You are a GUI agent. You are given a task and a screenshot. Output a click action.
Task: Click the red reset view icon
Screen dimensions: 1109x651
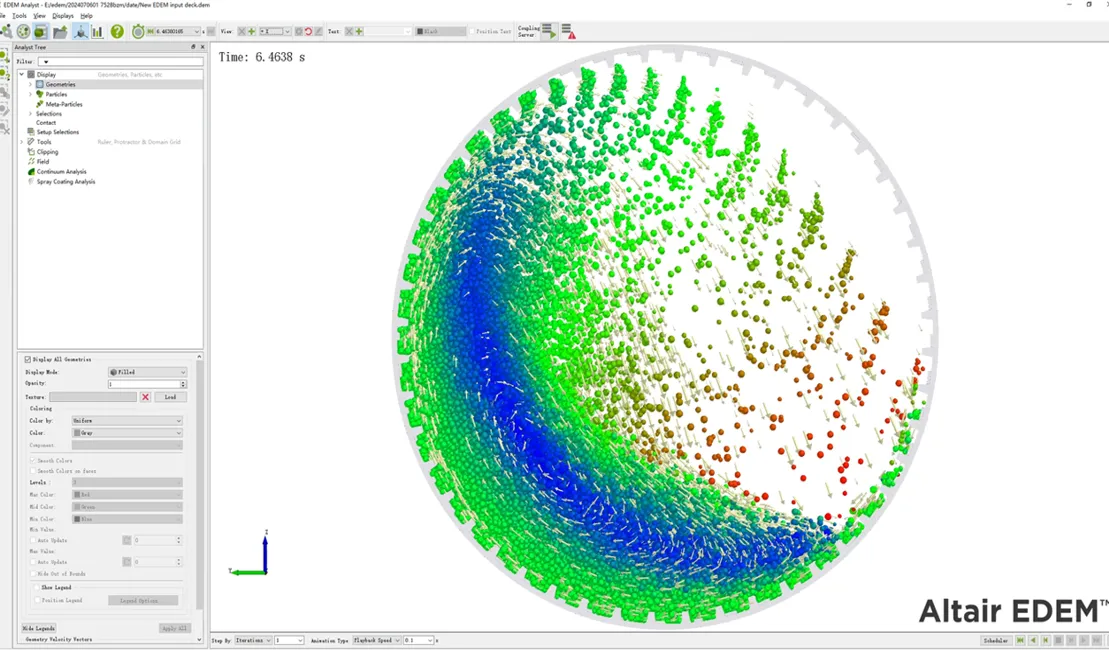tap(308, 32)
